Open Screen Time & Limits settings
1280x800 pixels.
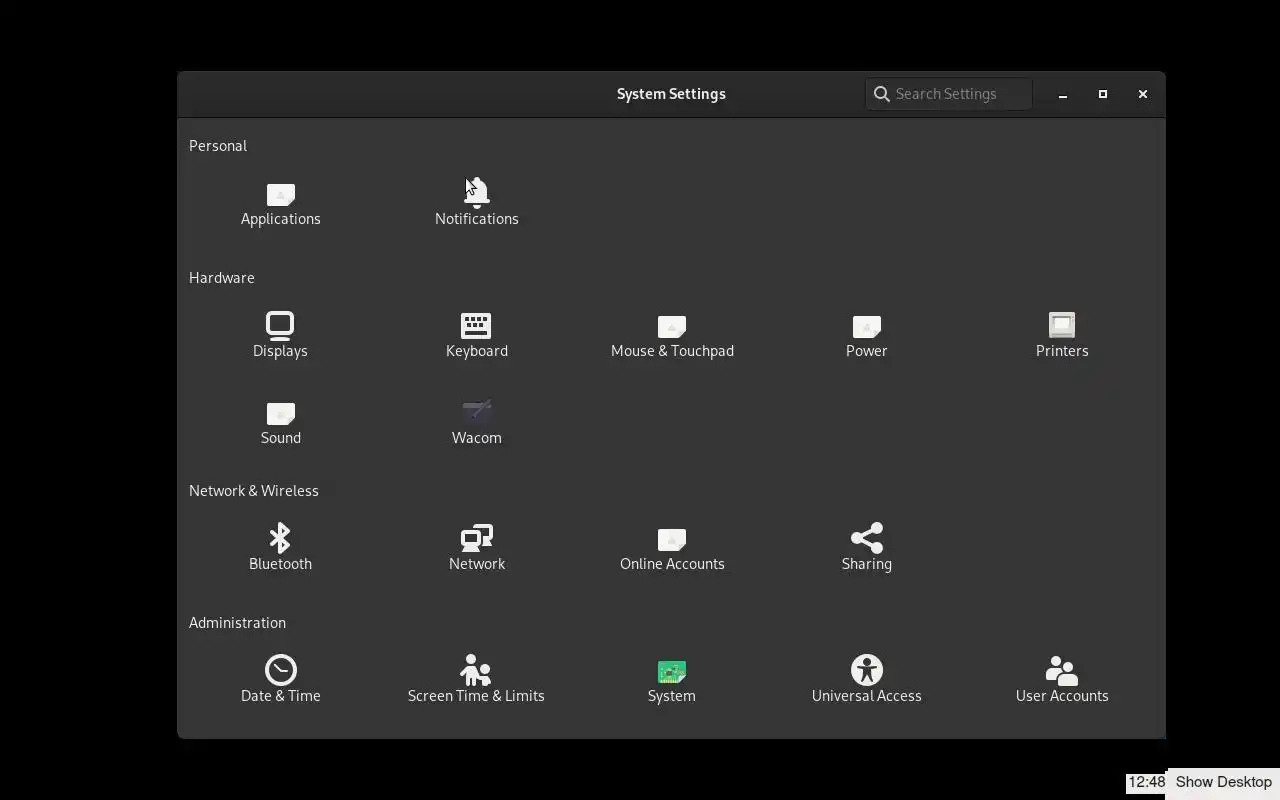(x=476, y=680)
